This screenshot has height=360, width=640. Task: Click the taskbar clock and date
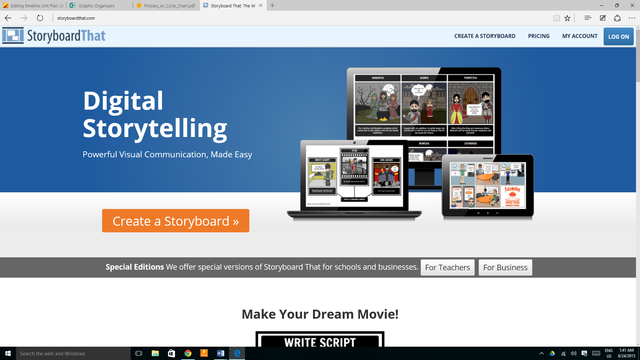click(627, 353)
